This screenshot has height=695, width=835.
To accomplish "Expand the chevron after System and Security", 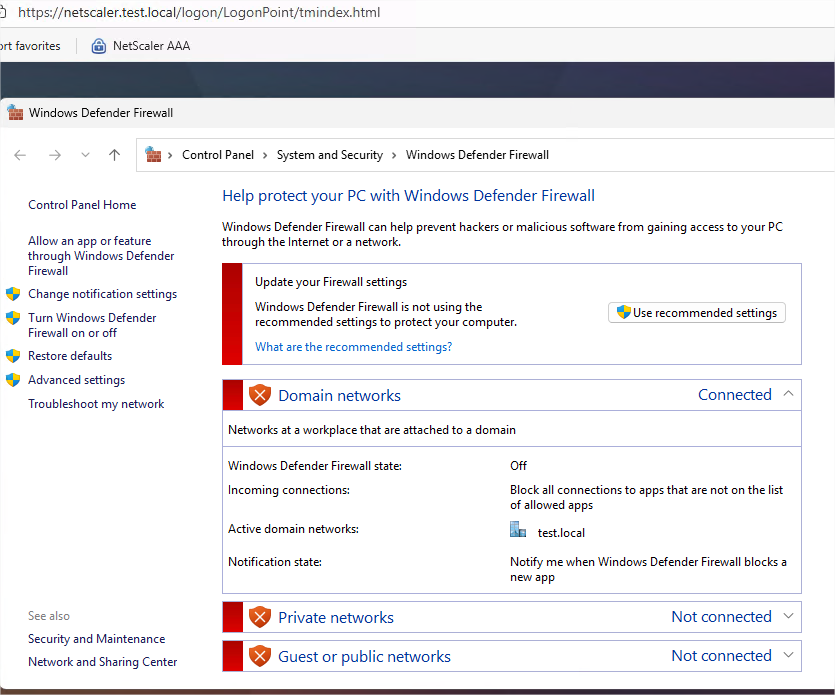I will (394, 156).
